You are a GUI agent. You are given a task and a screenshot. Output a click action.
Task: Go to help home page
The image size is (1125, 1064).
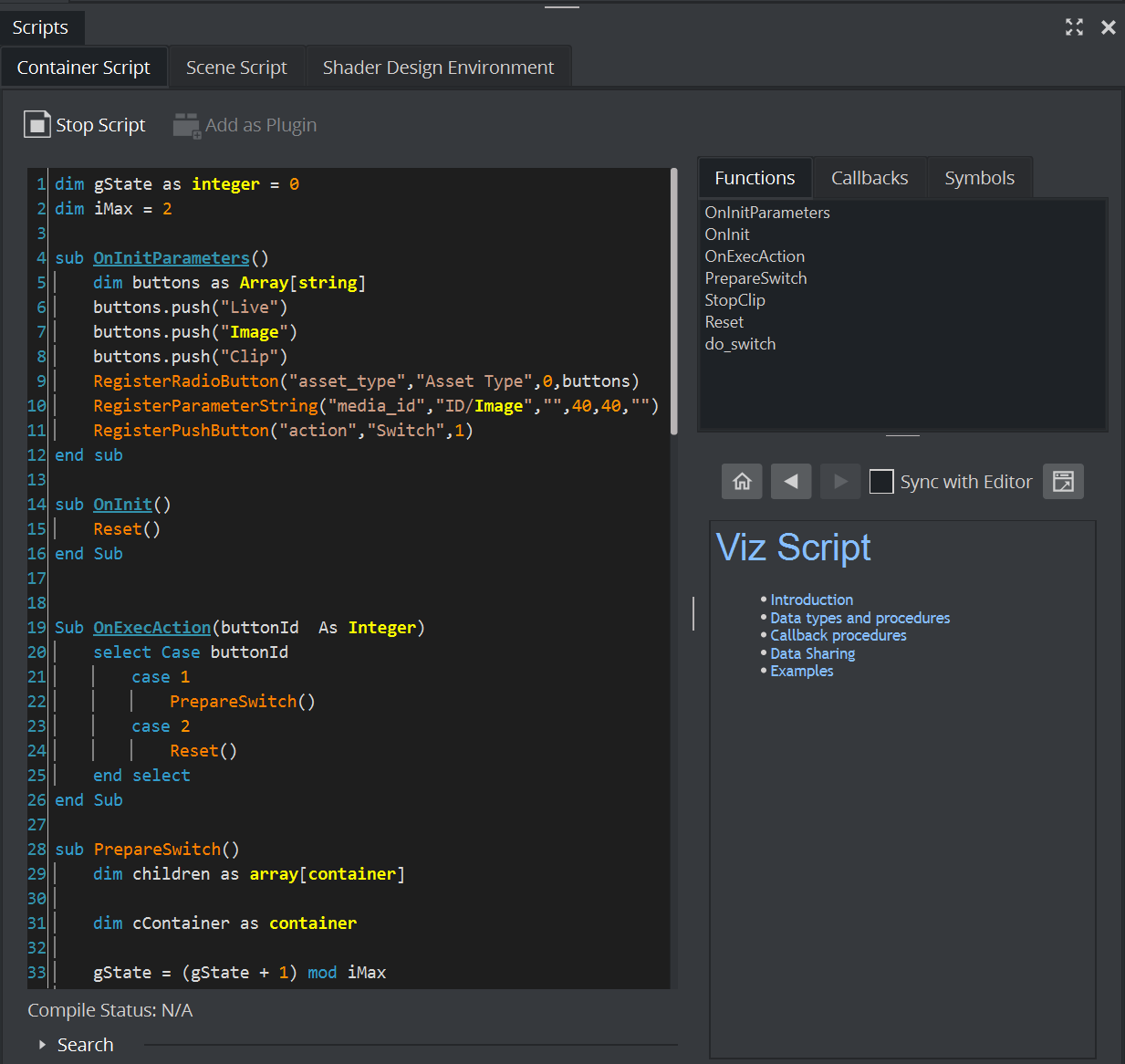[x=742, y=481]
